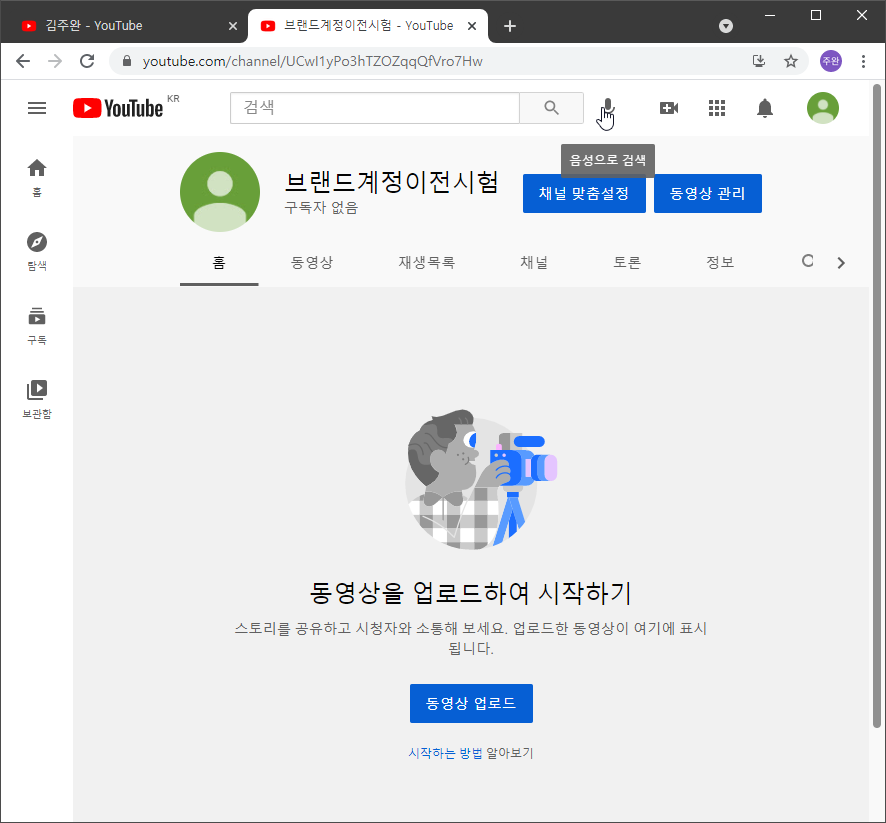Select the 토론 channel tab

coord(627,262)
